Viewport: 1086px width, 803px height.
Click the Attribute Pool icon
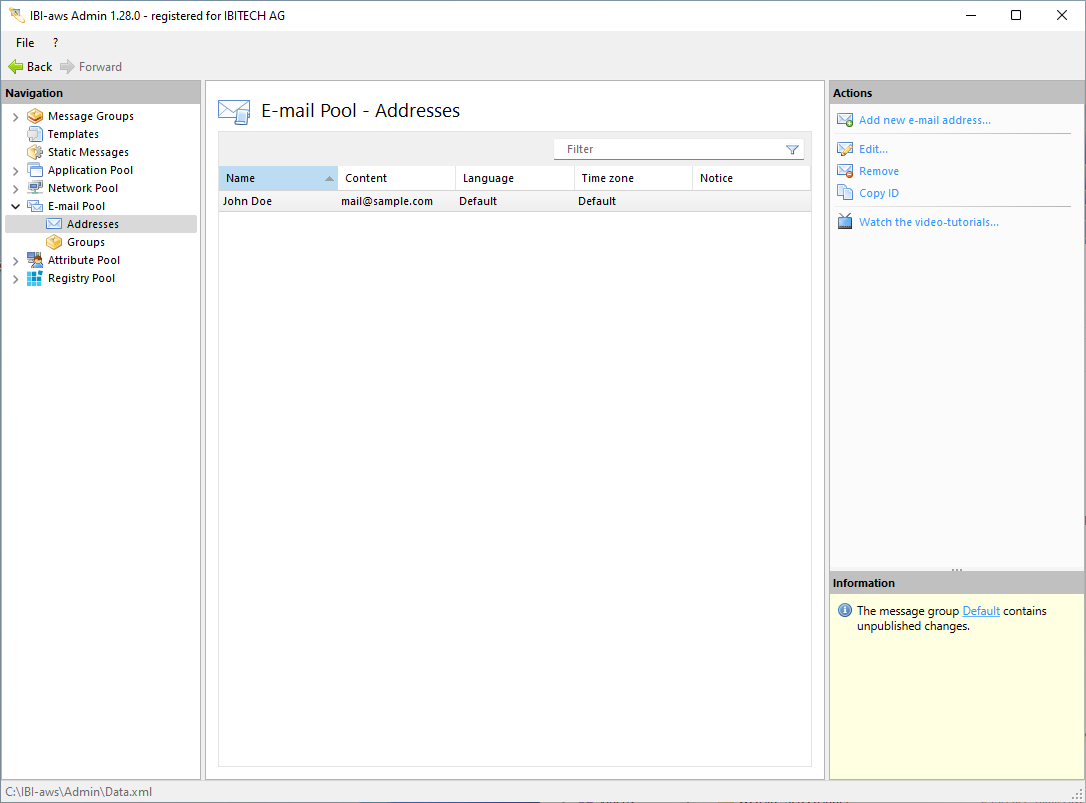[35, 260]
